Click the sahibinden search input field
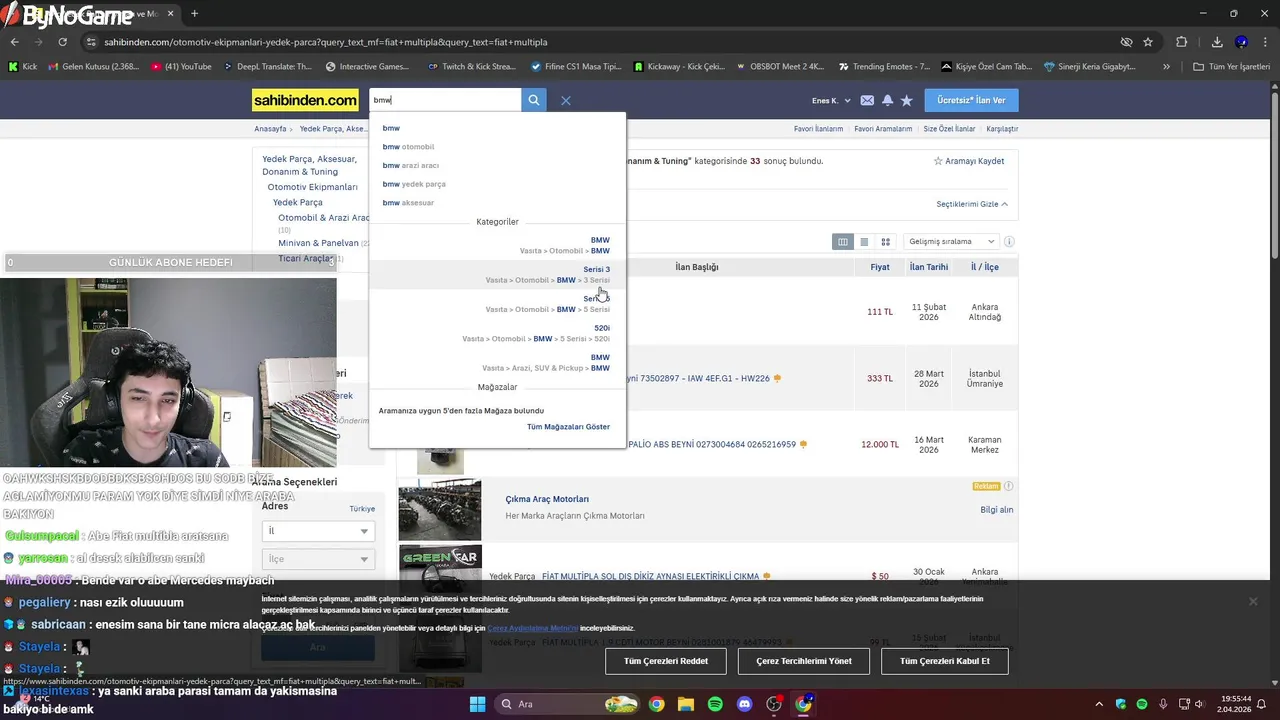The width and height of the screenshot is (1280, 720). [445, 100]
